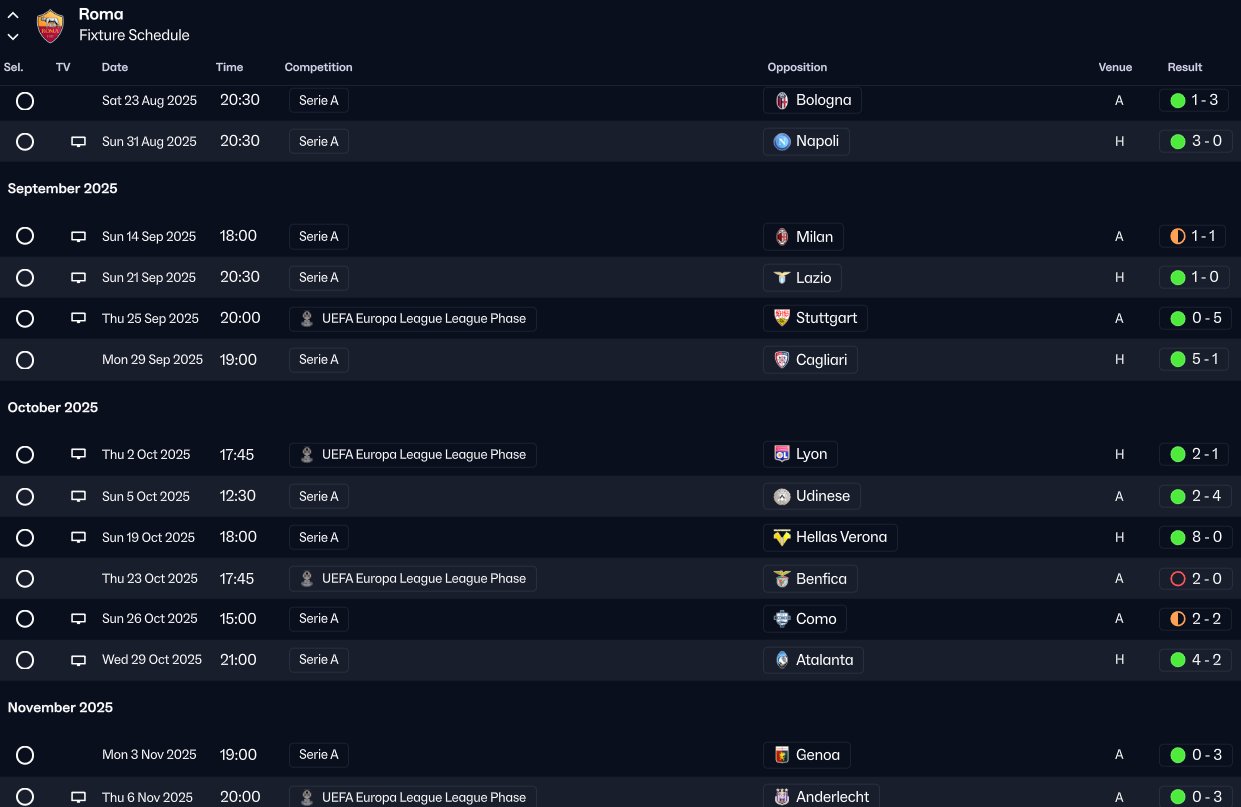Select the Benfica fixture row circle
1241x807 pixels.
(25, 579)
